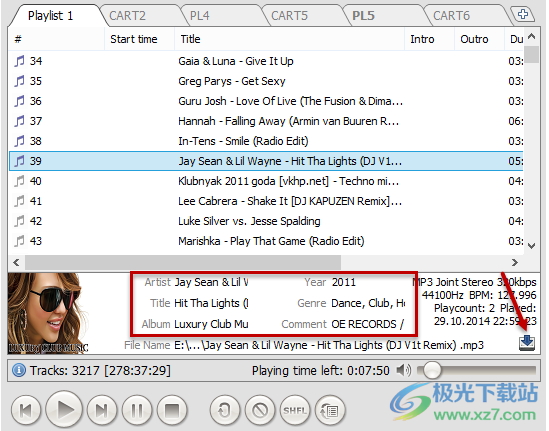Click the blue info icon beside Tracks
Image resolution: width=549 pixels, height=431 pixels.
tap(19, 370)
